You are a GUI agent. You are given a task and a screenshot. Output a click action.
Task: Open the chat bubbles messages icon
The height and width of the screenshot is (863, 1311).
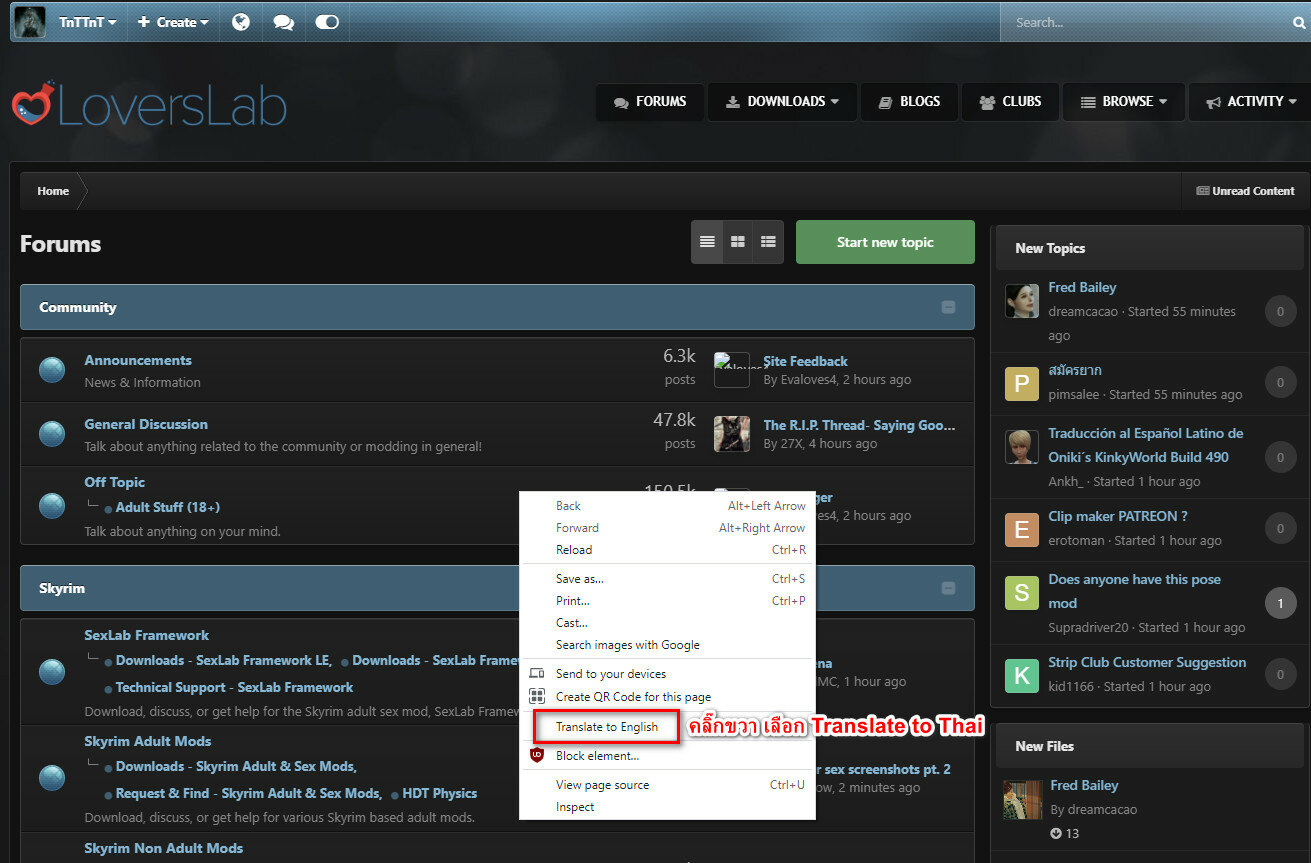click(284, 22)
